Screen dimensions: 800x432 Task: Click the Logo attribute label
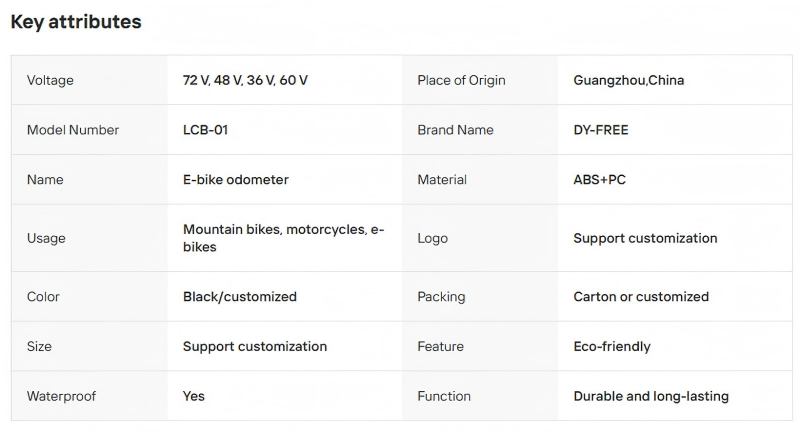click(432, 238)
